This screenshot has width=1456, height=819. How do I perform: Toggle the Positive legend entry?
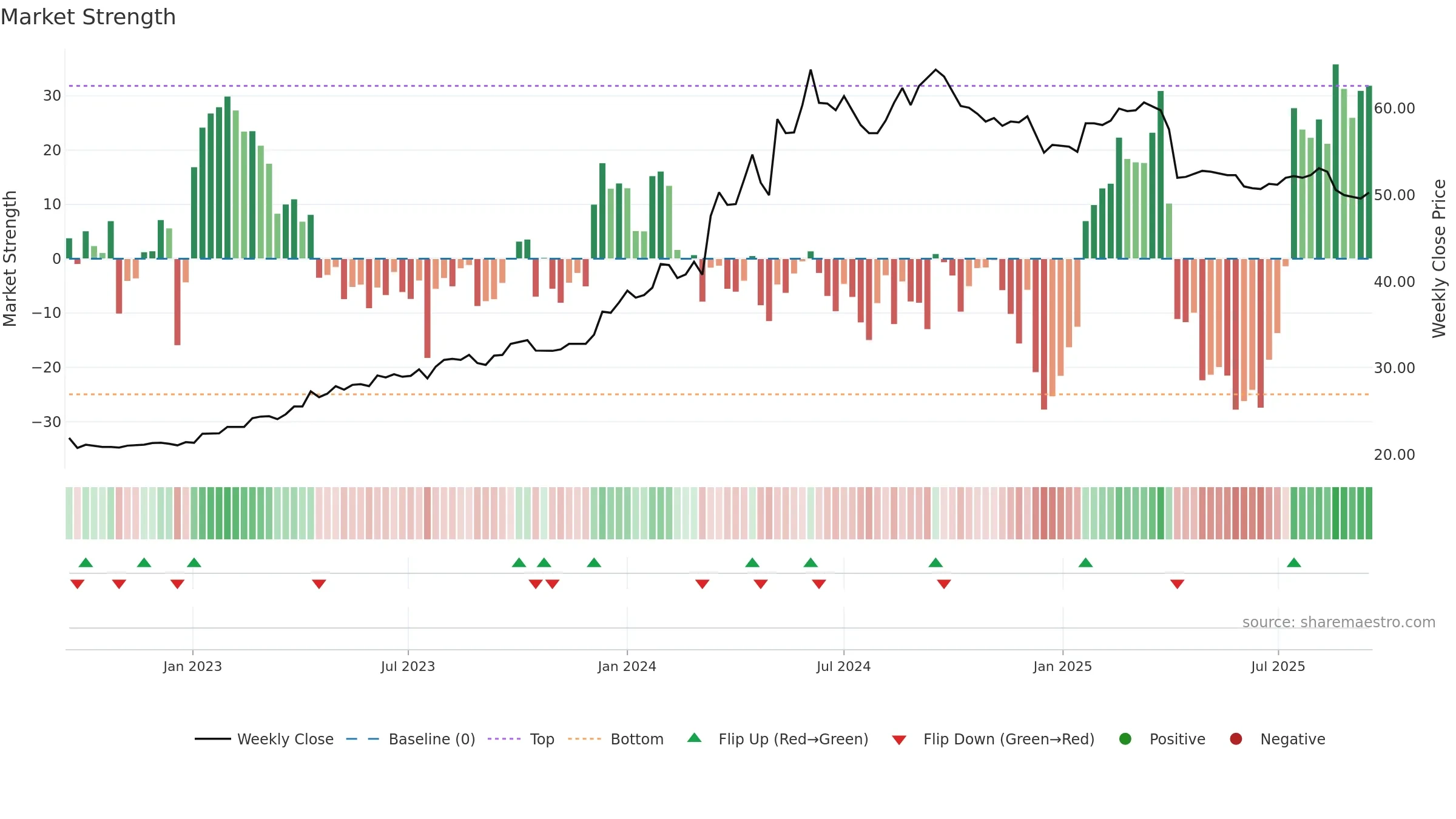coord(1162,739)
